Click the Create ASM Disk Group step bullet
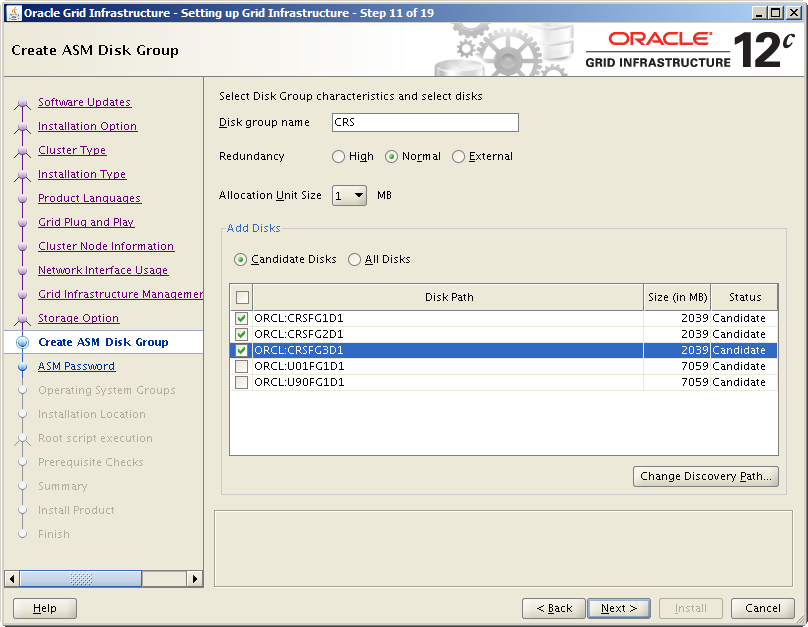808x627 pixels. (x=22, y=343)
